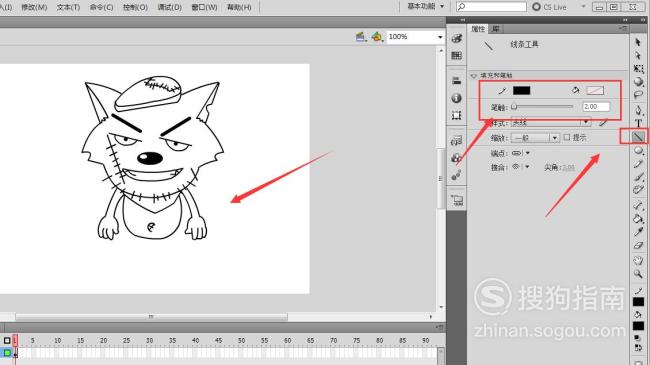Select the Hand tool
The width and height of the screenshot is (650, 365).
pos(638,260)
